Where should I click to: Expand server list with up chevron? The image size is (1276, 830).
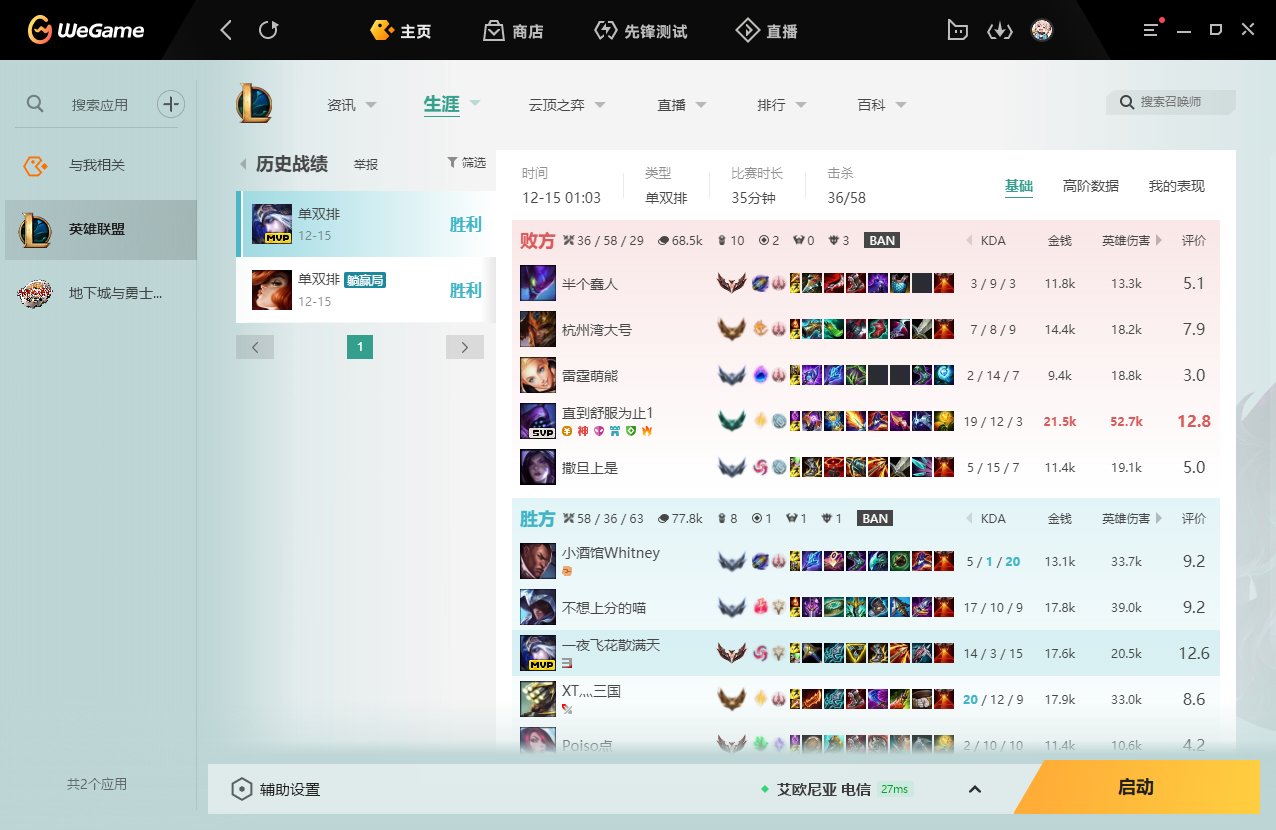[975, 789]
